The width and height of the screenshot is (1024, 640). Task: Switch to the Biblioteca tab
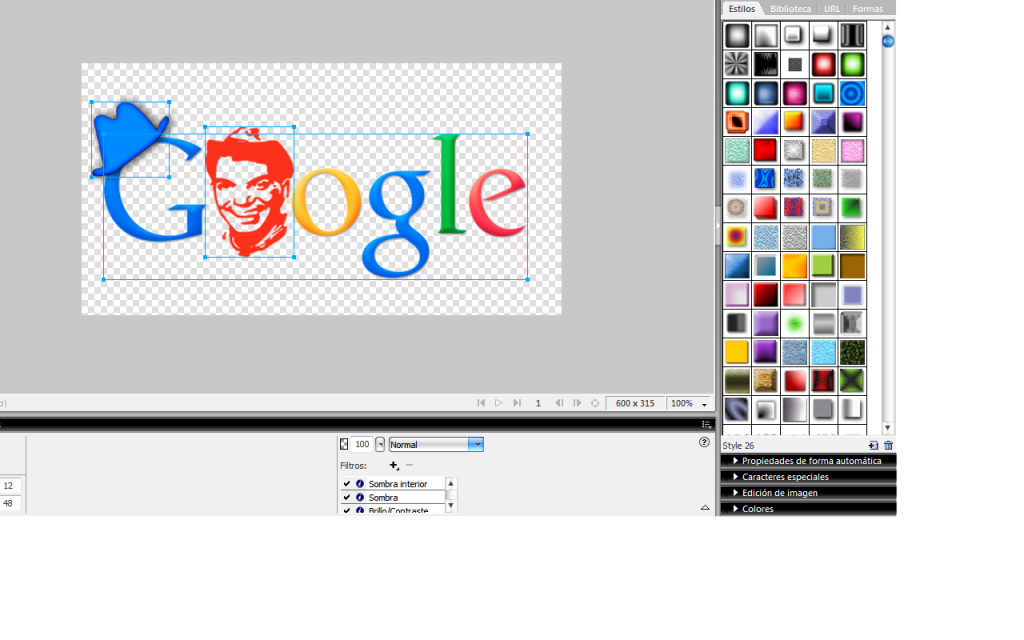790,9
